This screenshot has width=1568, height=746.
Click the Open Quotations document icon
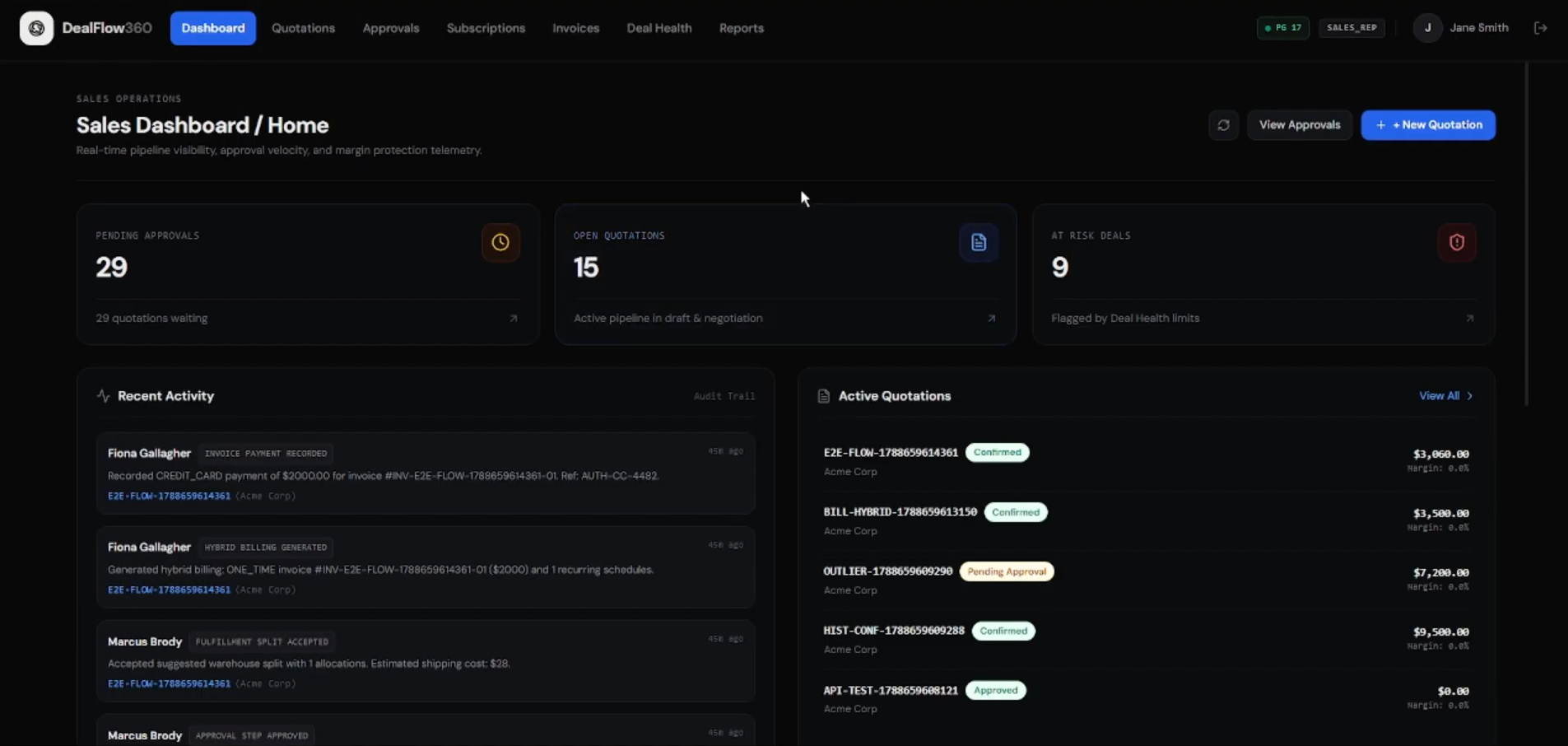tap(979, 242)
